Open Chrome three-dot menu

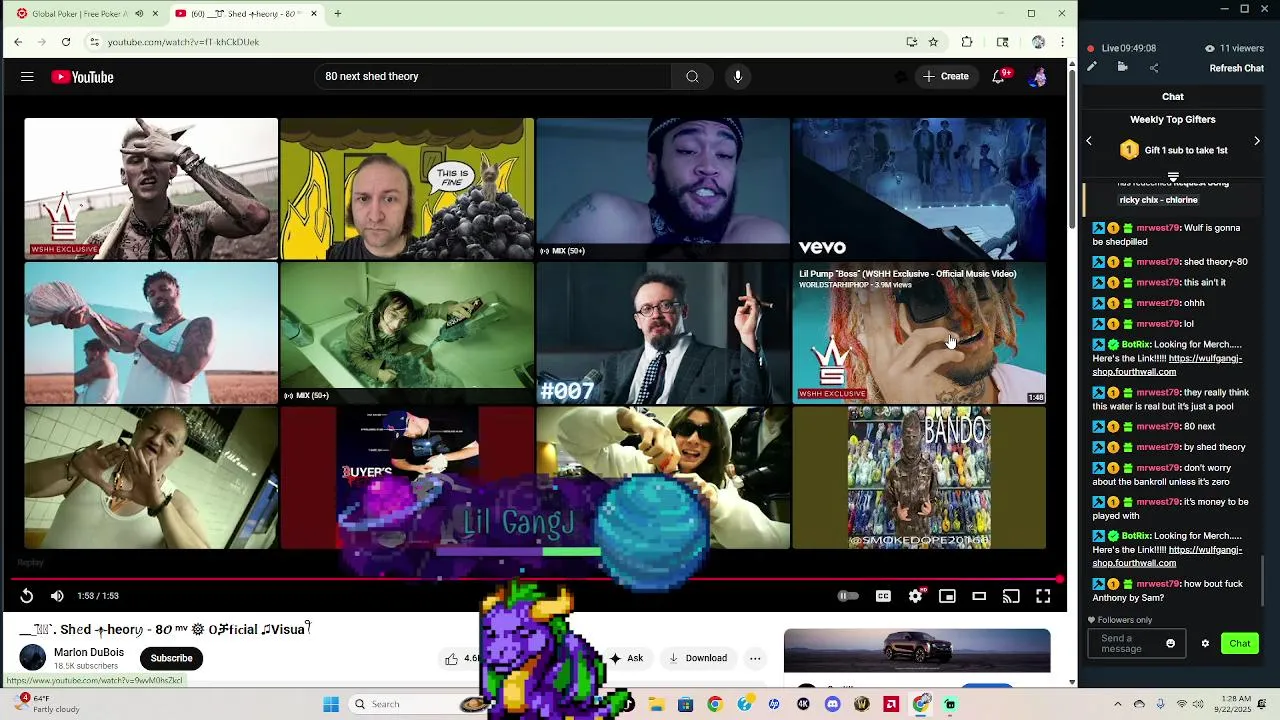[x=1062, y=42]
